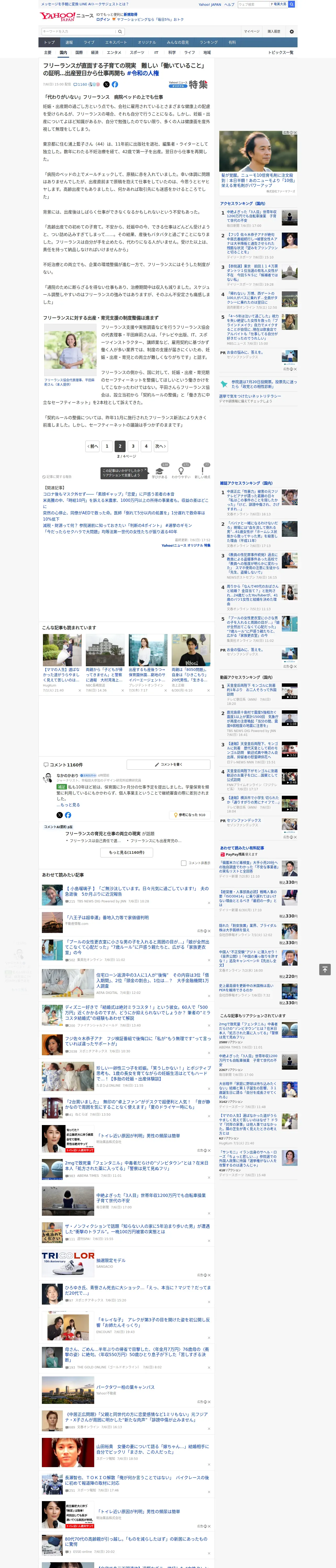Open related article about コロナ後もマスク外せず

(109, 494)
